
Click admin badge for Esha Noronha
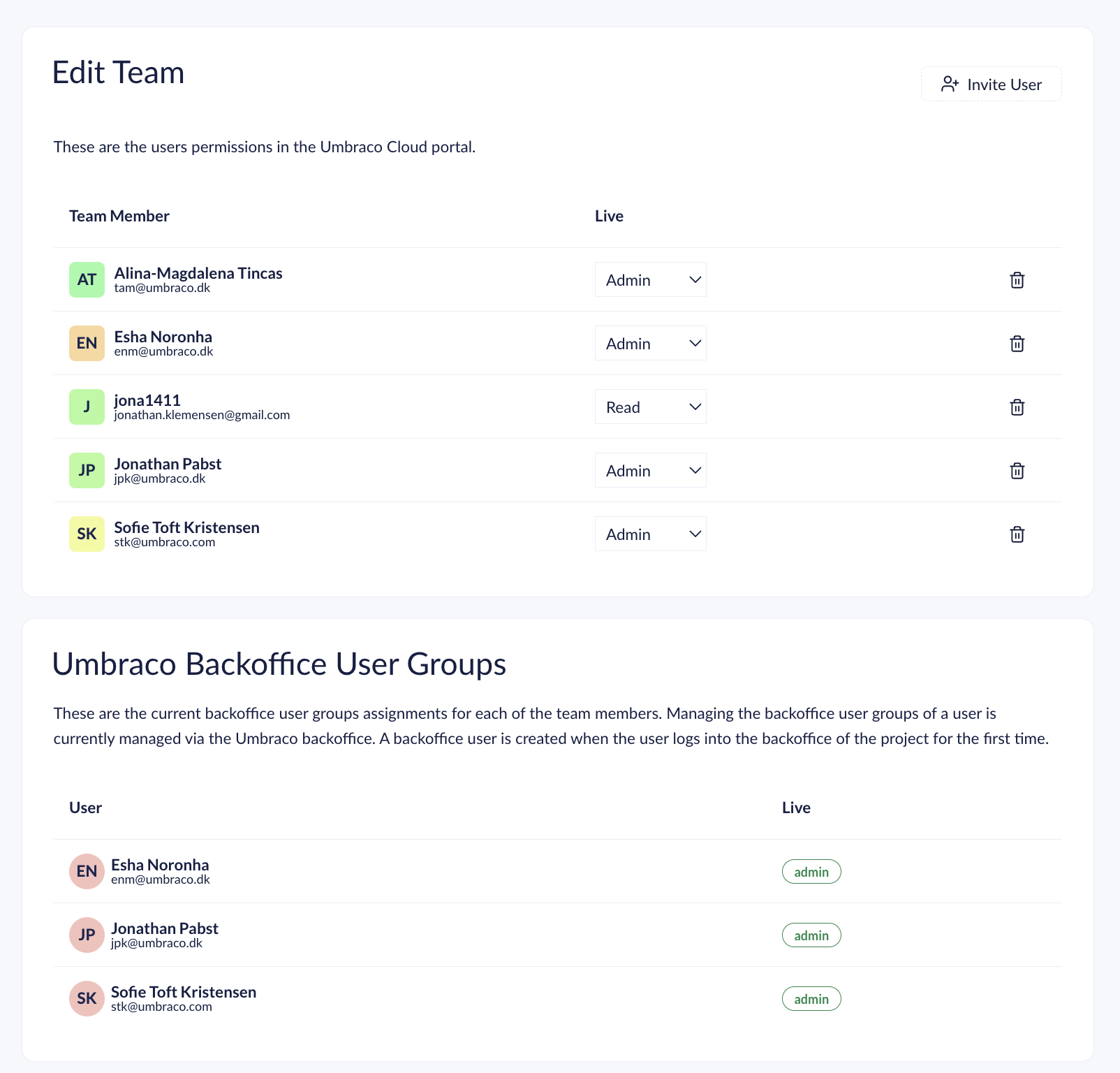tap(811, 872)
